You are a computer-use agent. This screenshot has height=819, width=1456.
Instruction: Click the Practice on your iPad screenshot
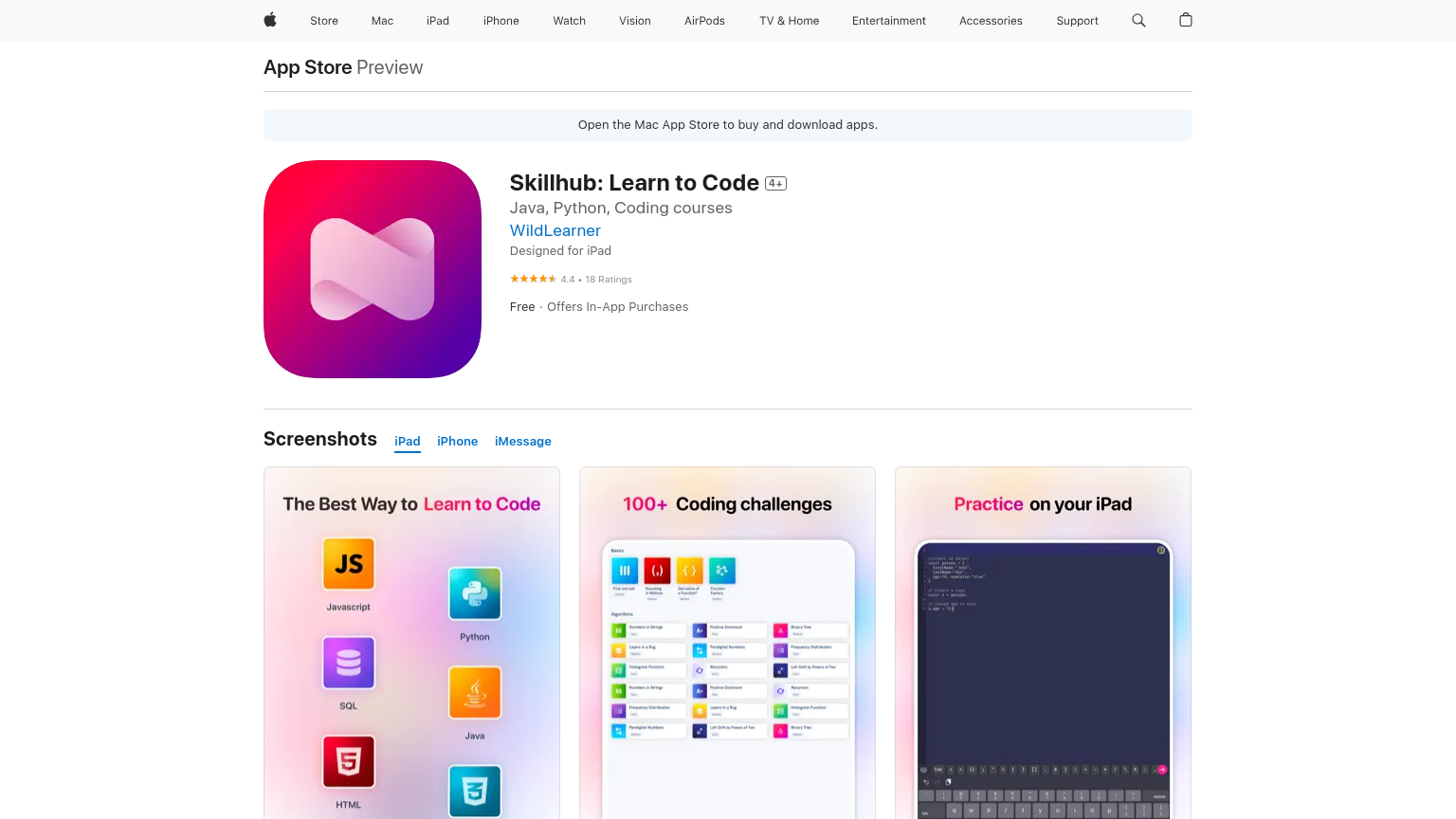click(1043, 643)
